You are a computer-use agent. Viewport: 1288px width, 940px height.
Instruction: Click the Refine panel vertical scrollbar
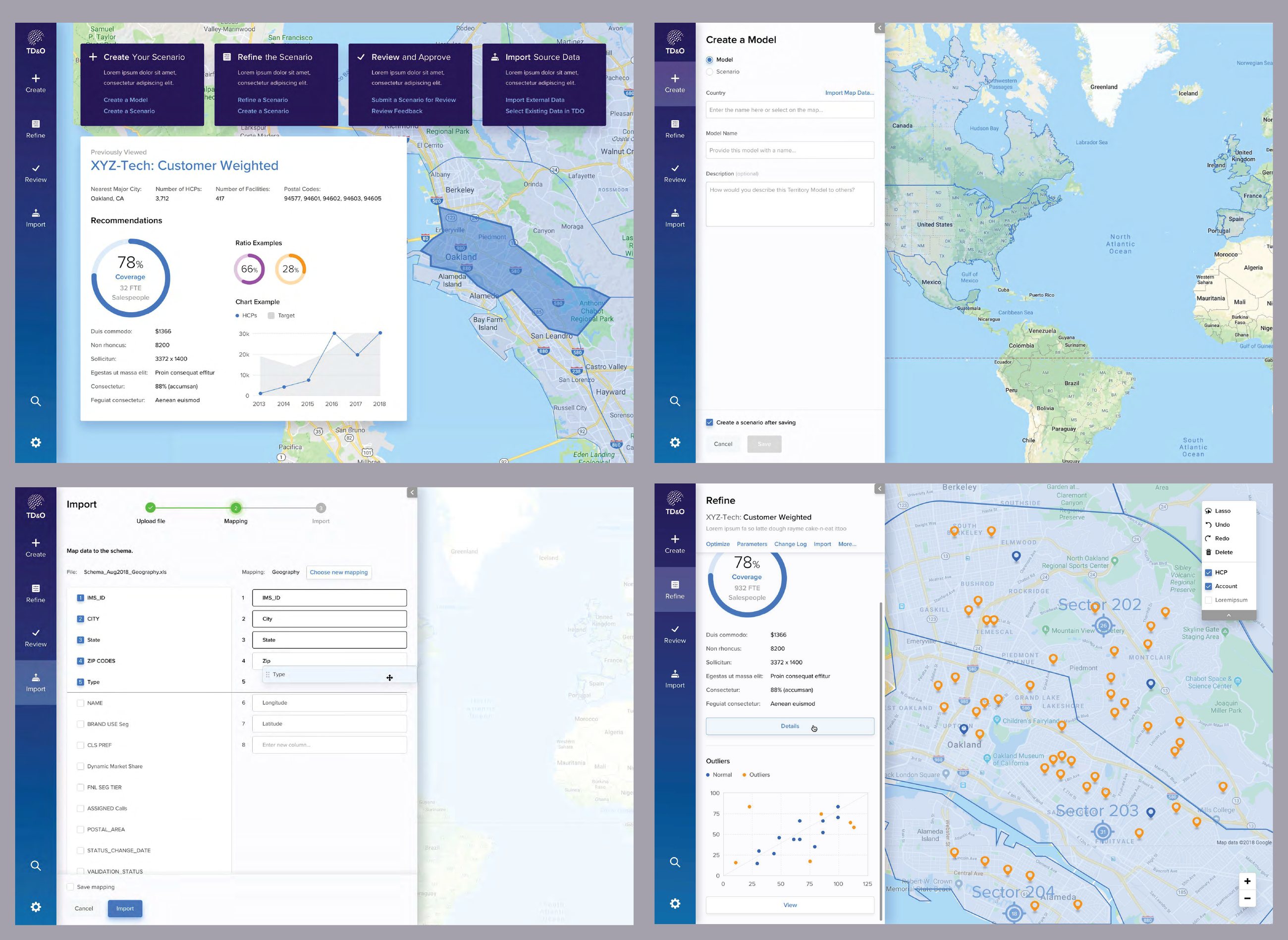881,761
